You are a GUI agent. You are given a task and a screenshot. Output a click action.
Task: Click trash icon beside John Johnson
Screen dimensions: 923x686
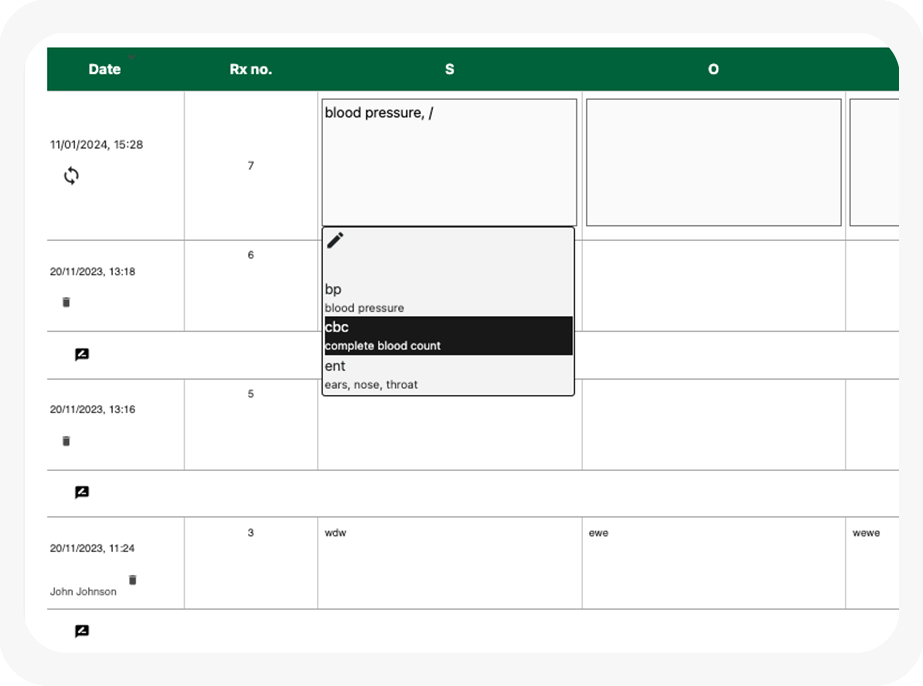(x=132, y=580)
